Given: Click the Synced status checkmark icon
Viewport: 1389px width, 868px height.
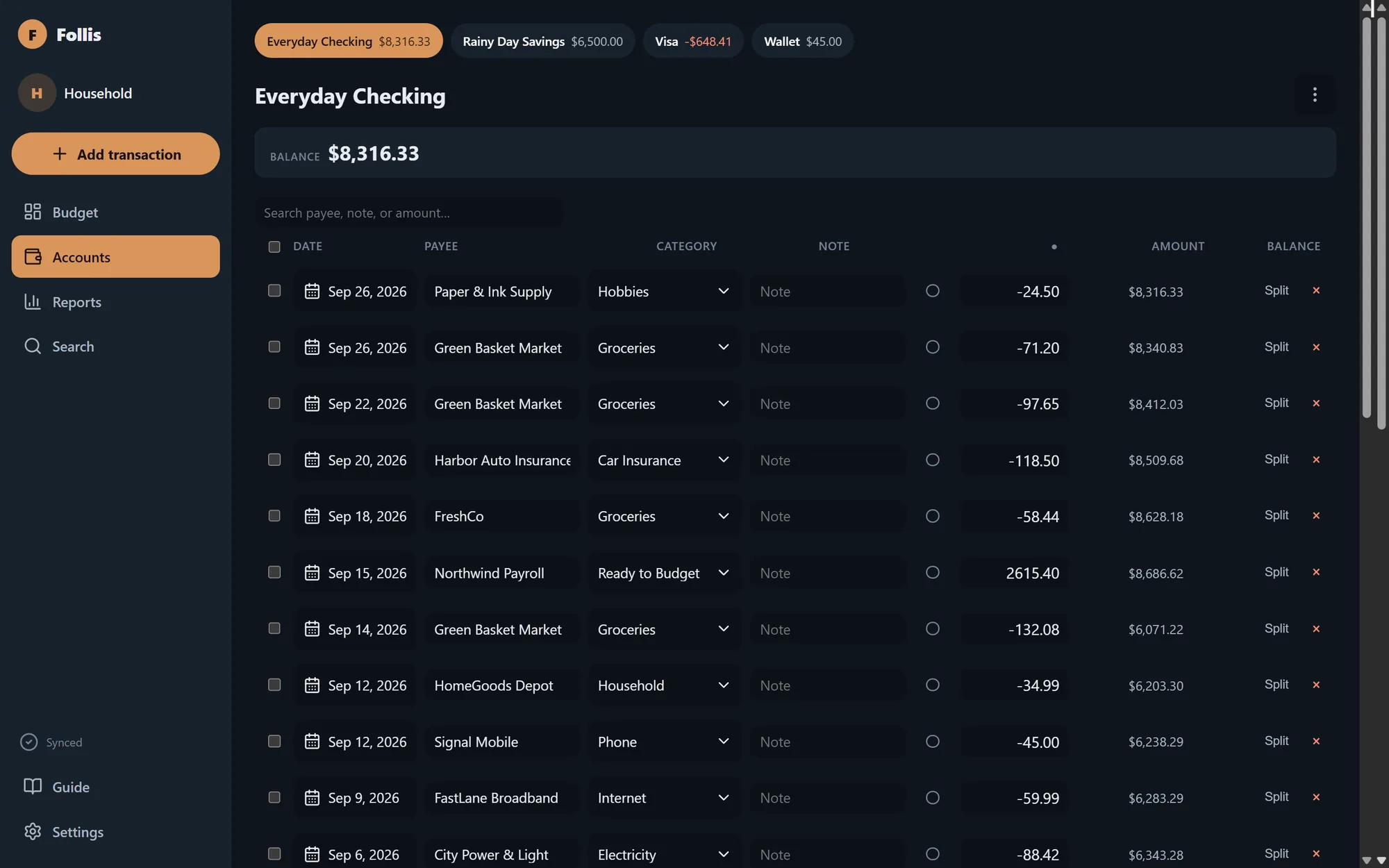Looking at the screenshot, I should pos(28,742).
